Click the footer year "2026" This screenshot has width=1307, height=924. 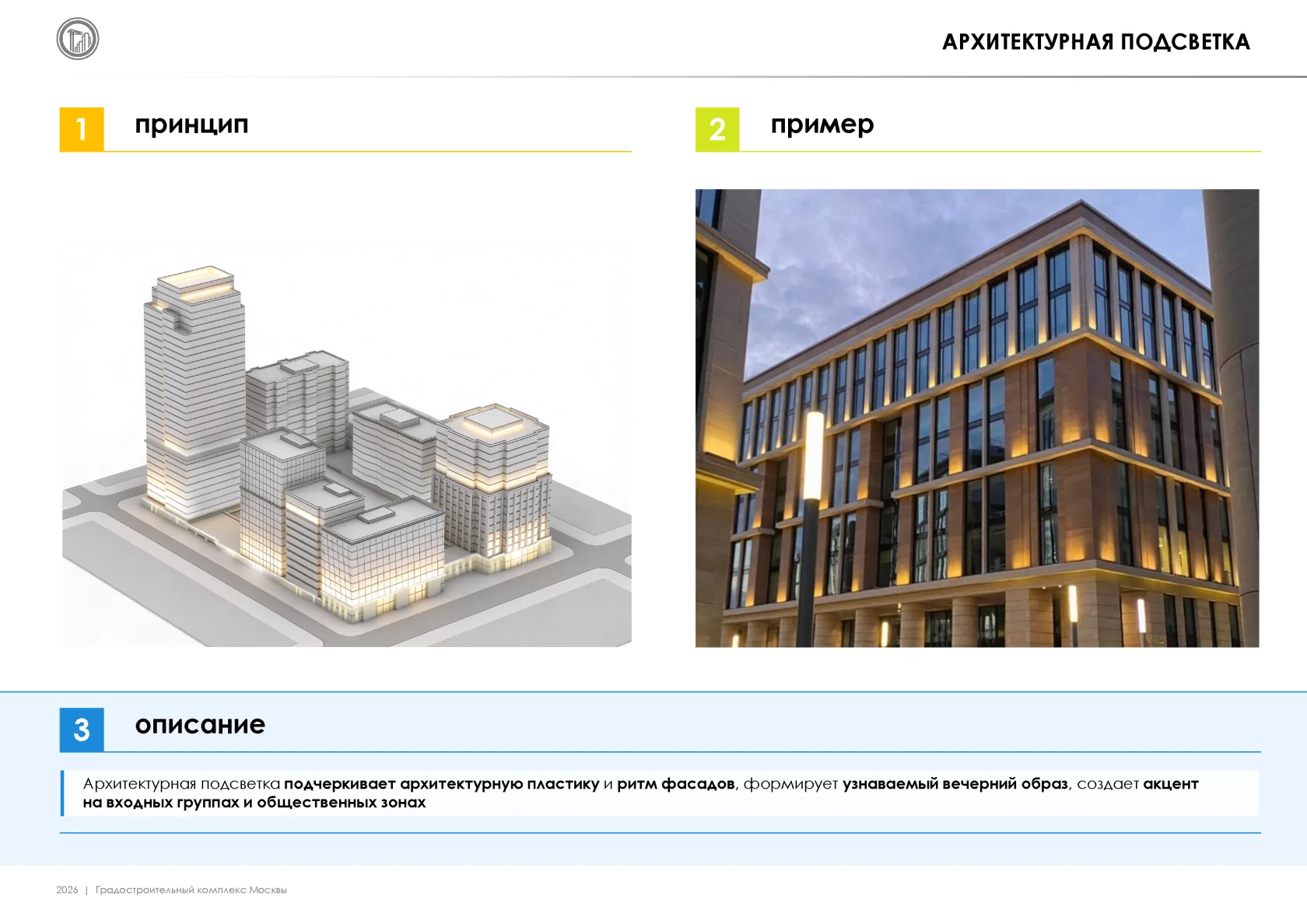(x=67, y=890)
